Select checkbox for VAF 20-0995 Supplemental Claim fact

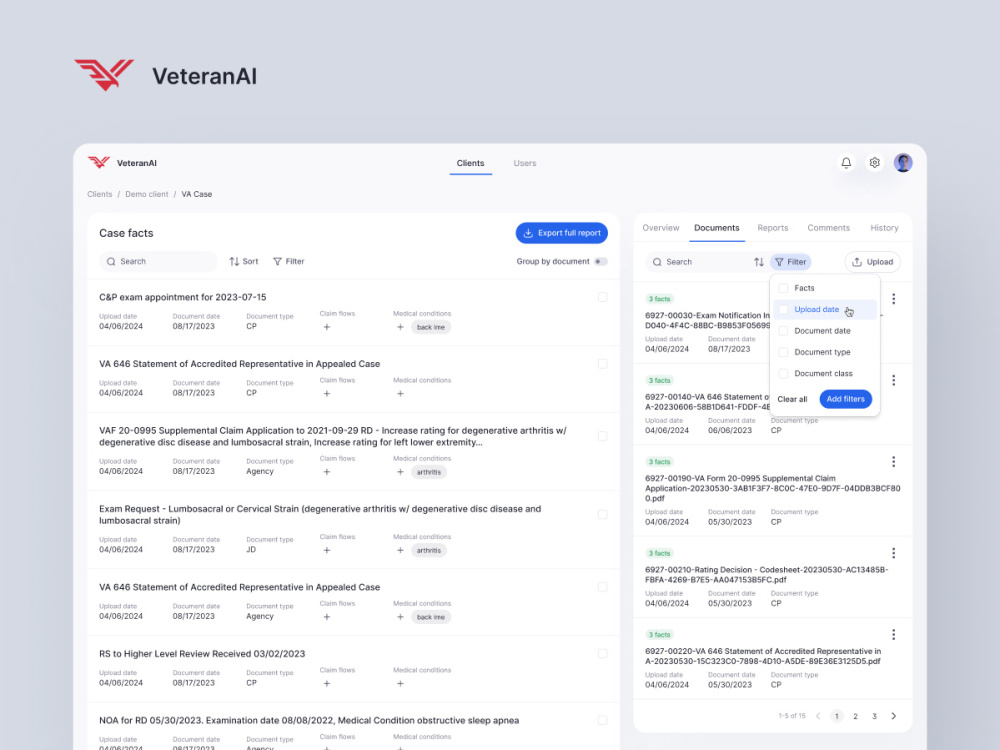pyautogui.click(x=602, y=436)
